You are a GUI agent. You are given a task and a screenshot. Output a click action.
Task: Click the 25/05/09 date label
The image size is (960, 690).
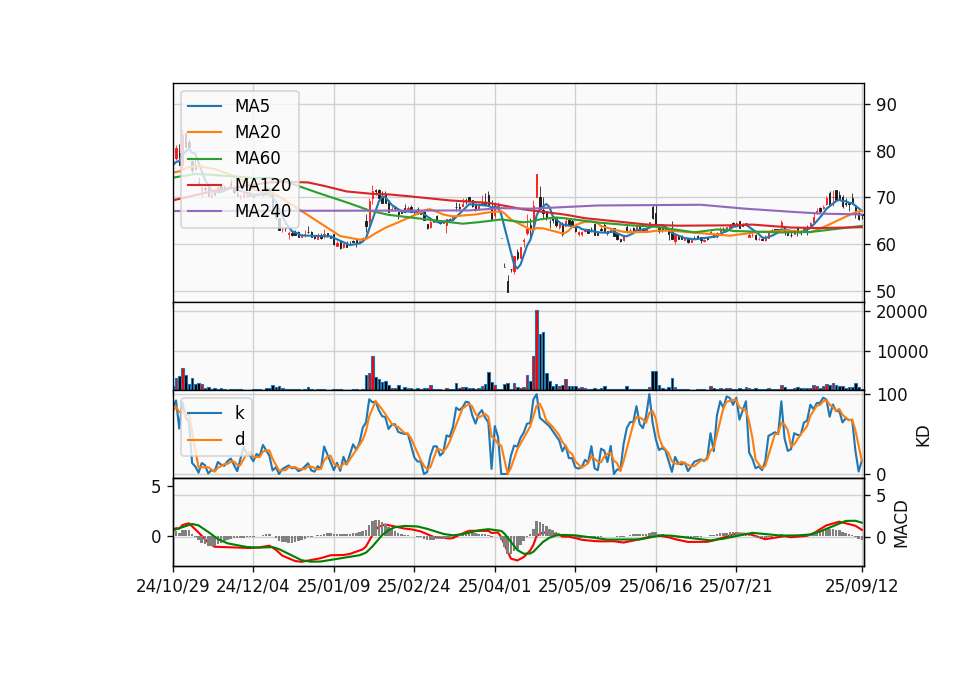pyautogui.click(x=575, y=586)
